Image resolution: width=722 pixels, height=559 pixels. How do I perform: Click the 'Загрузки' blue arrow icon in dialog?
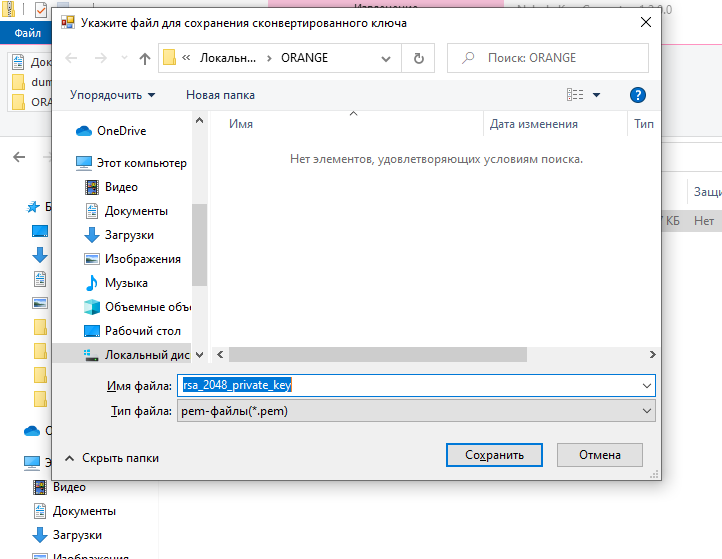point(92,235)
